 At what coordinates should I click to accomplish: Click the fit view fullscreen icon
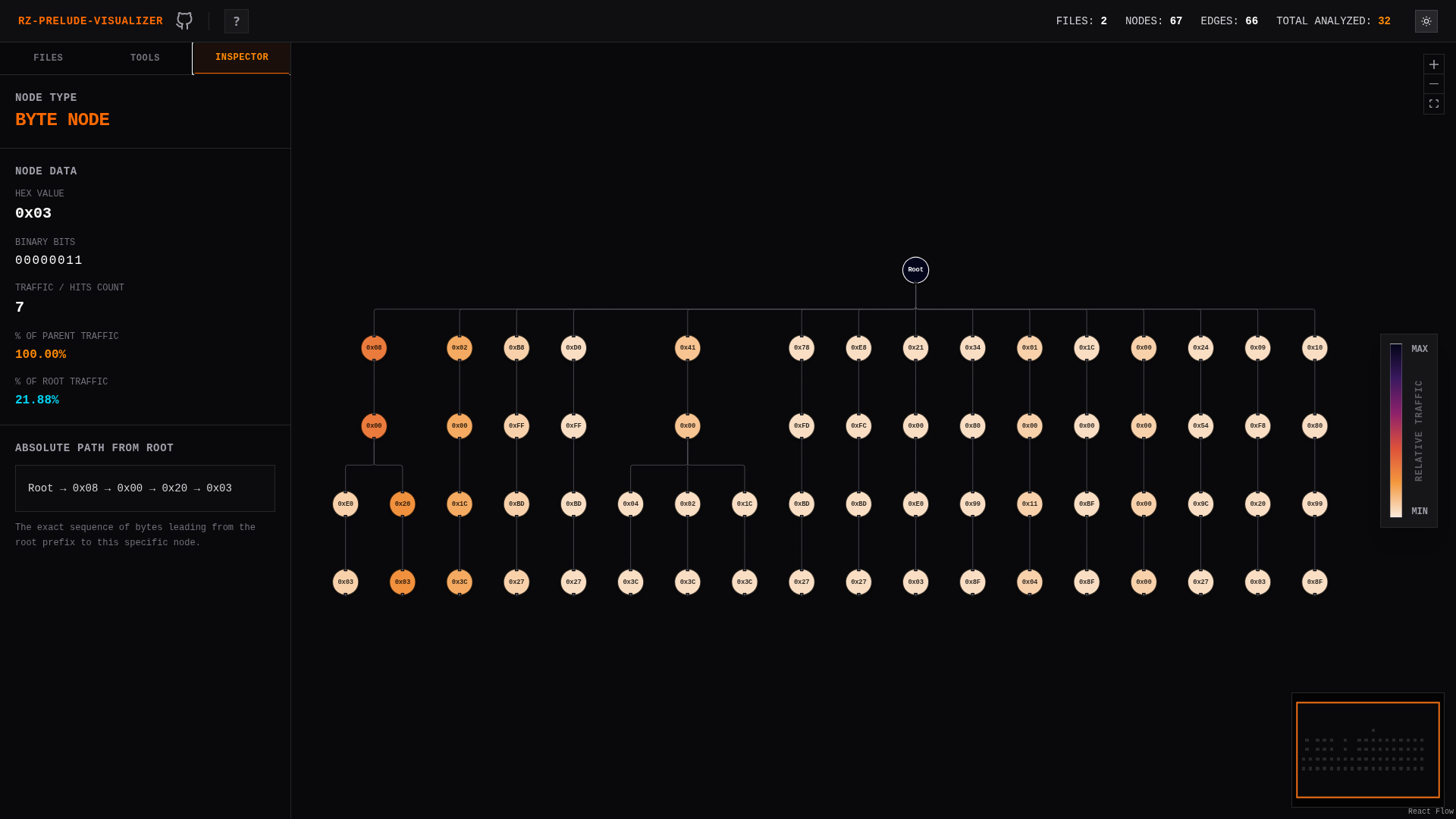click(1434, 104)
